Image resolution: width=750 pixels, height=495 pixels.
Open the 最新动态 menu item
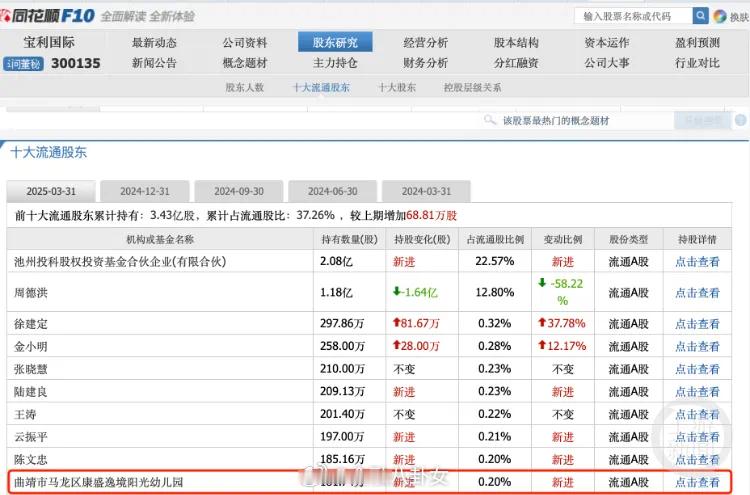coord(154,43)
